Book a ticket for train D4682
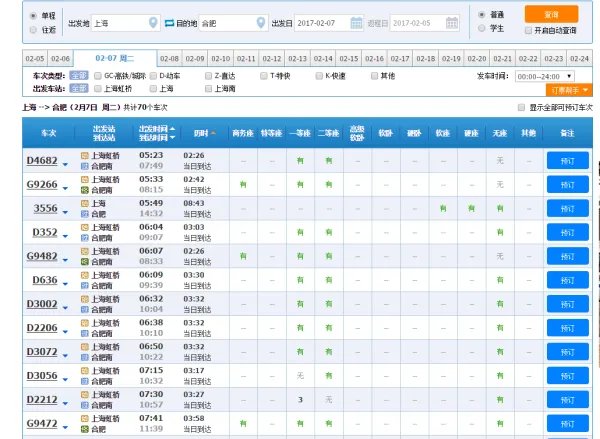 pyautogui.click(x=568, y=160)
